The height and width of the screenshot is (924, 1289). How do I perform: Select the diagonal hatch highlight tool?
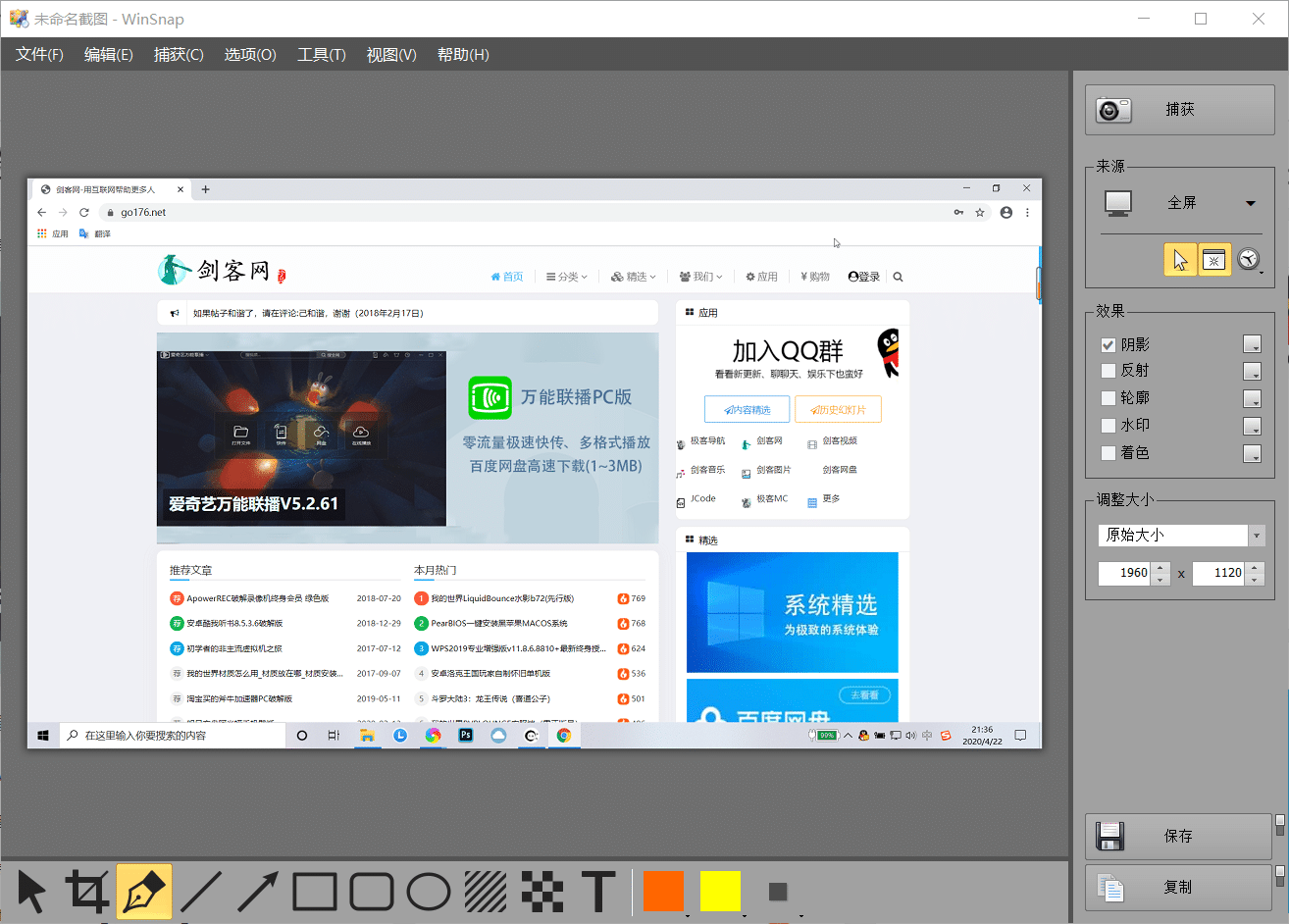(486, 892)
